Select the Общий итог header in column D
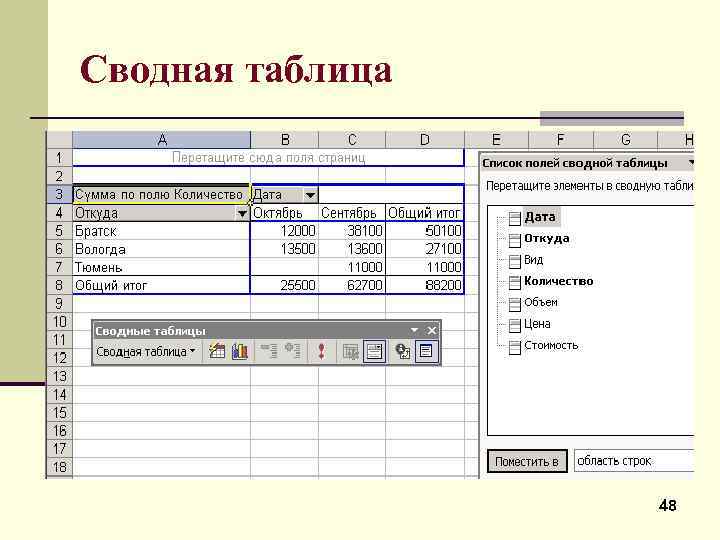Viewport: 720px width, 540px height. [425, 213]
